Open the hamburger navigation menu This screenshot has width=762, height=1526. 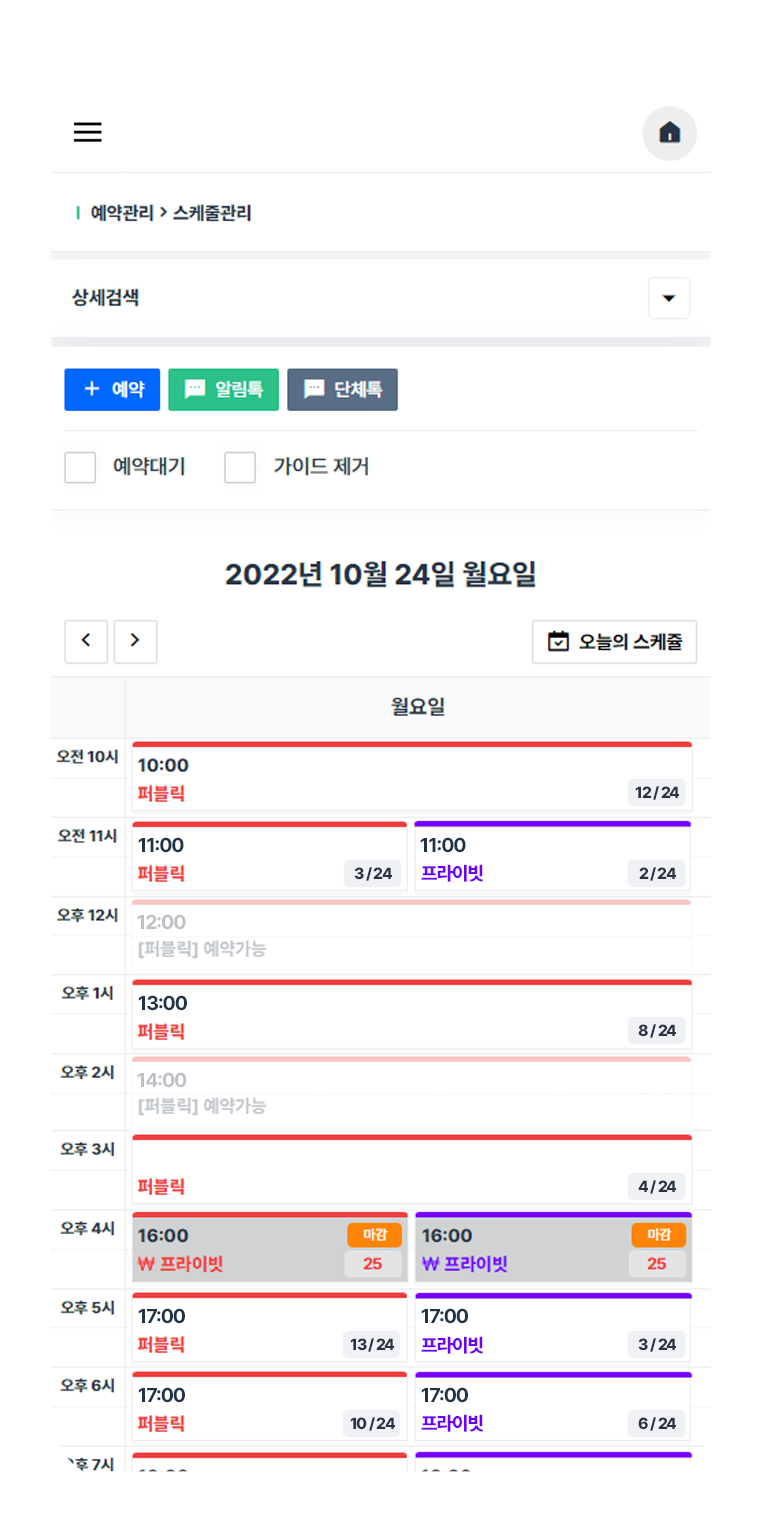(87, 131)
